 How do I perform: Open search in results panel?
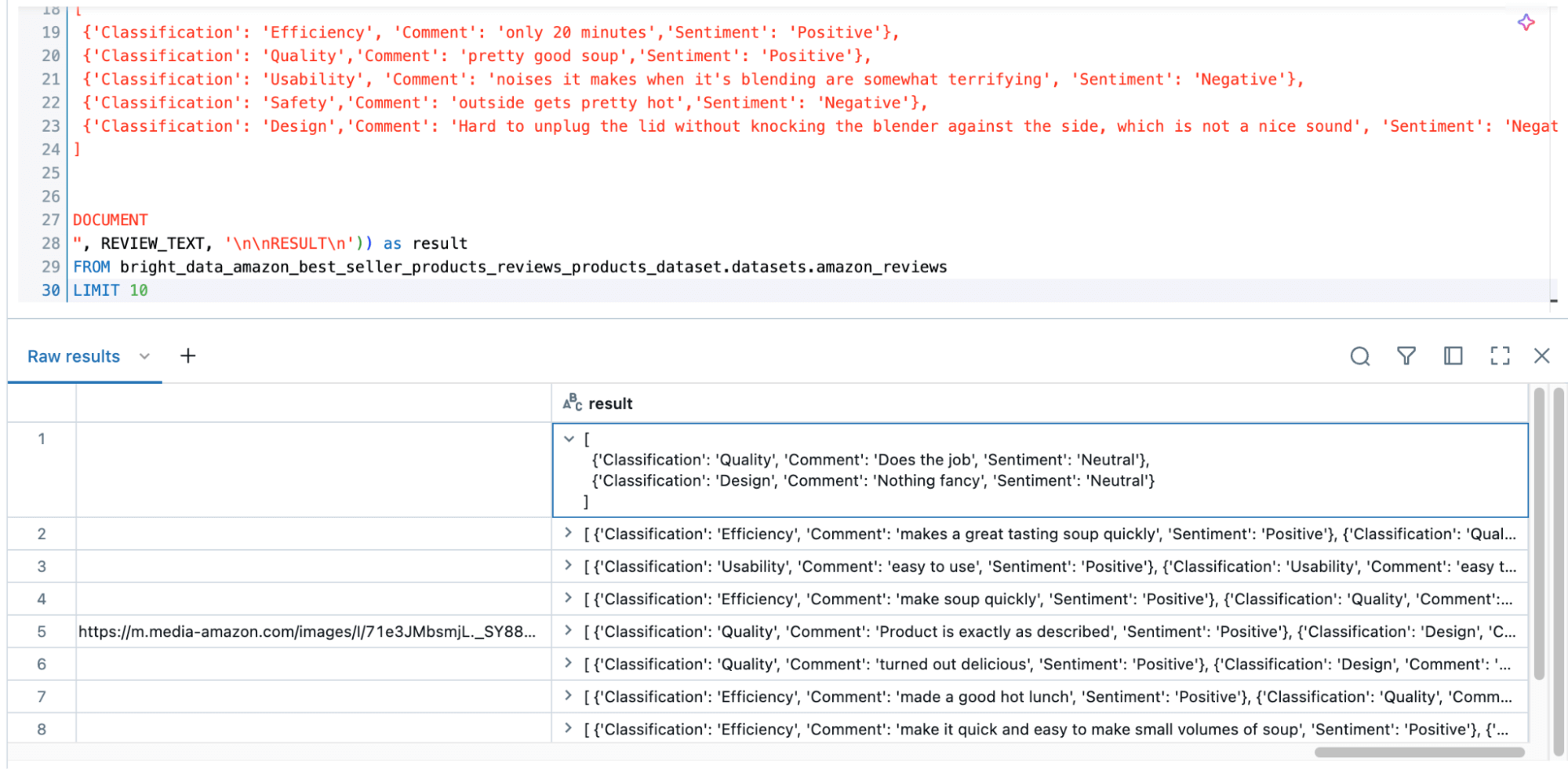1359,356
